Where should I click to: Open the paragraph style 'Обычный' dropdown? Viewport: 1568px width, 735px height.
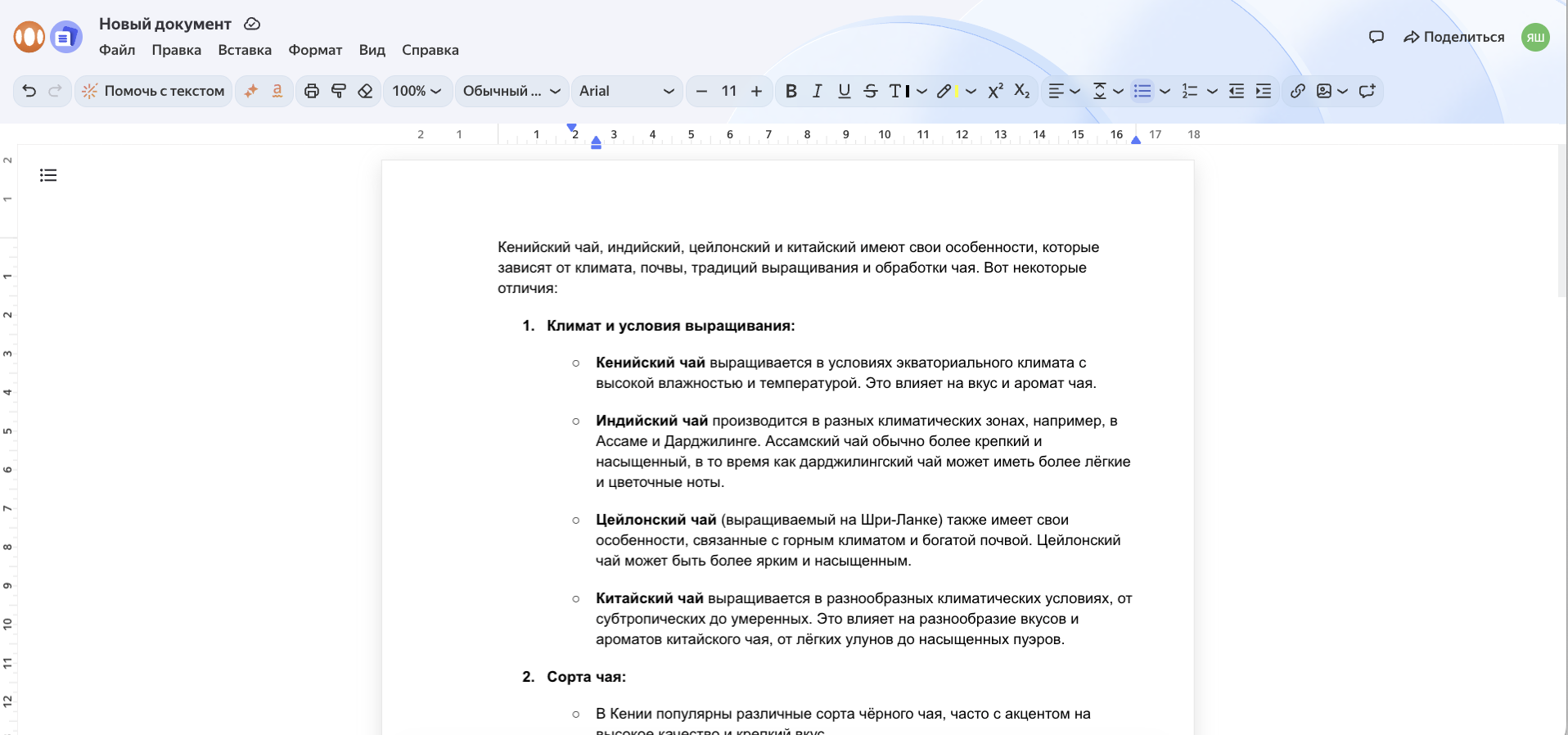pyautogui.click(x=511, y=91)
